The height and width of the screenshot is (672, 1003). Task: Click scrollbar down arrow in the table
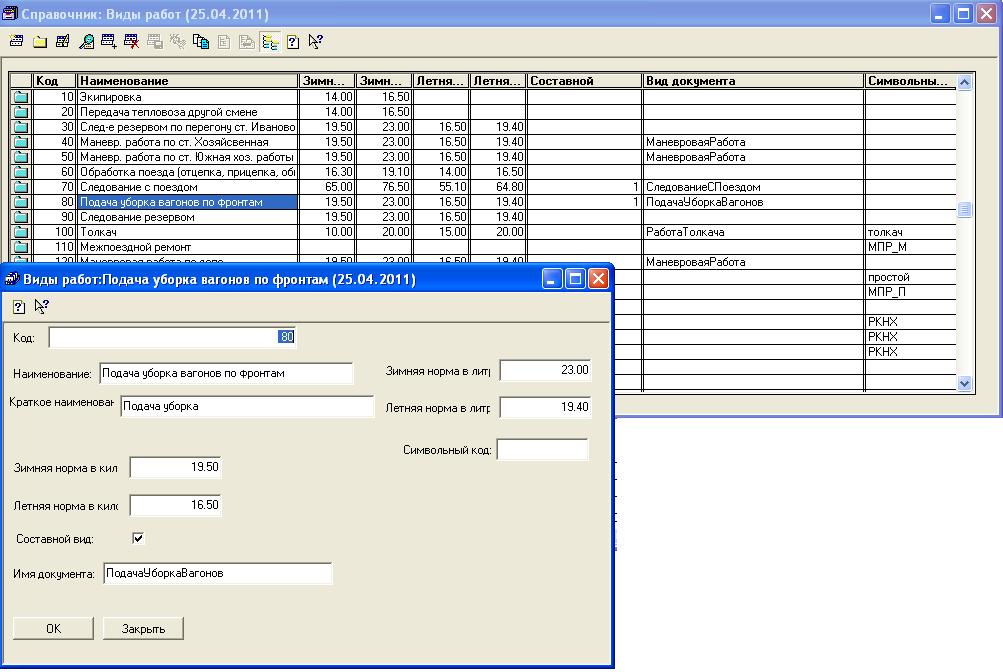pyautogui.click(x=965, y=383)
